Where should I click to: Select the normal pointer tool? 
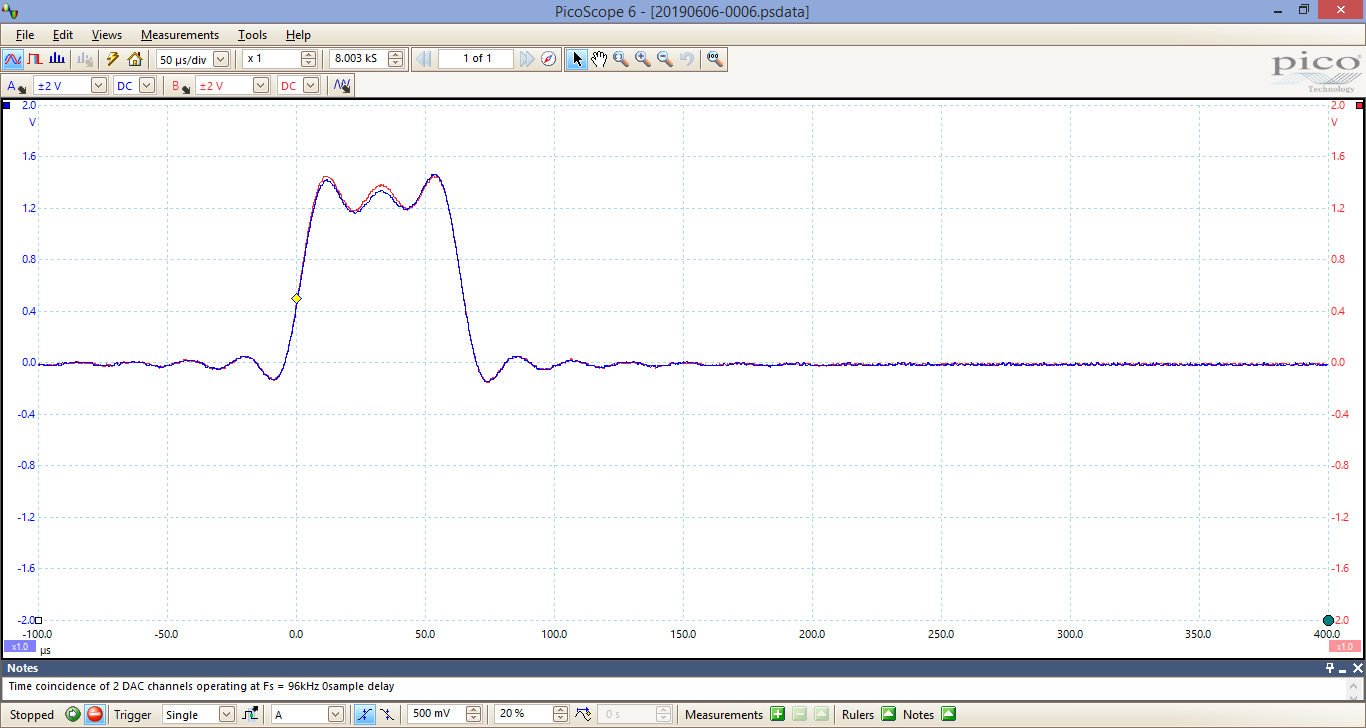(x=577, y=59)
